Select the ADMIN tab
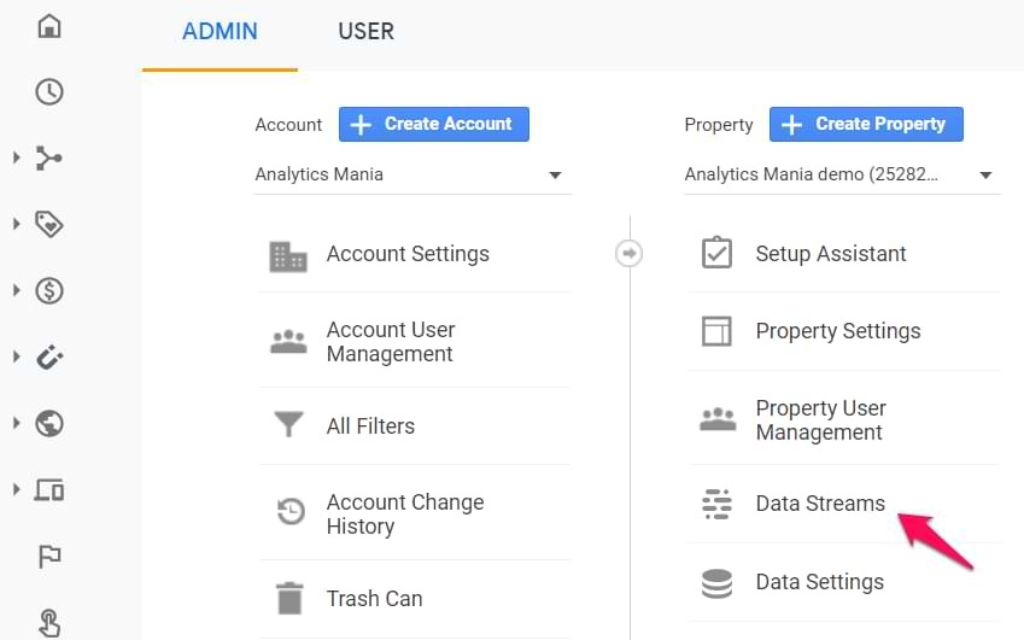The height and width of the screenshot is (640, 1024). tap(219, 31)
